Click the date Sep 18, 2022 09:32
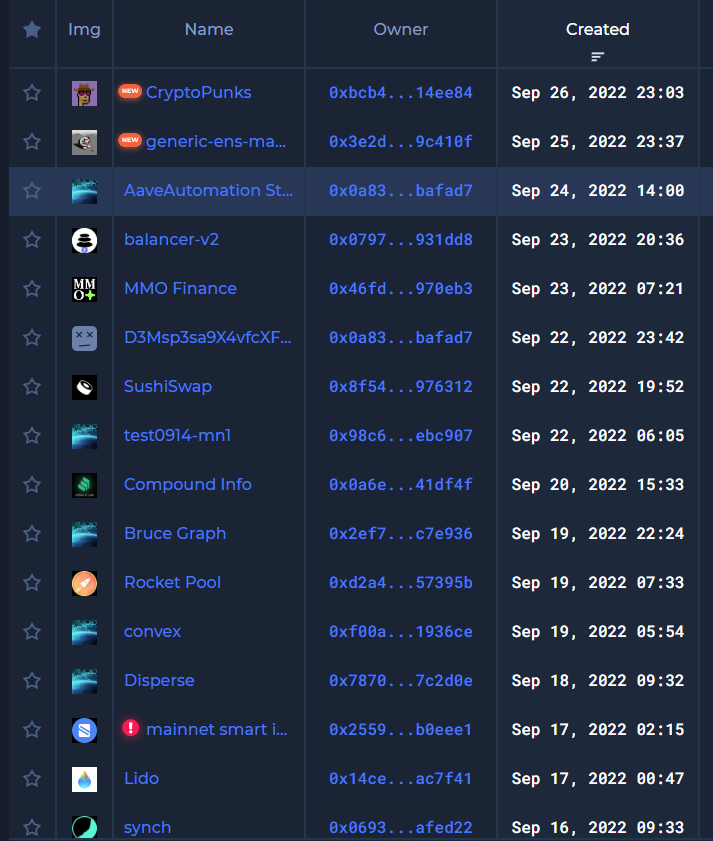Image resolution: width=713 pixels, height=841 pixels. point(598,681)
